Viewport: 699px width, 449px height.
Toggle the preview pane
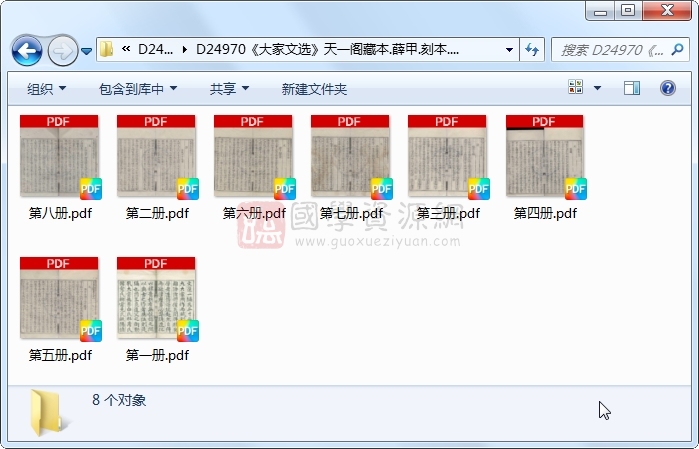632,88
